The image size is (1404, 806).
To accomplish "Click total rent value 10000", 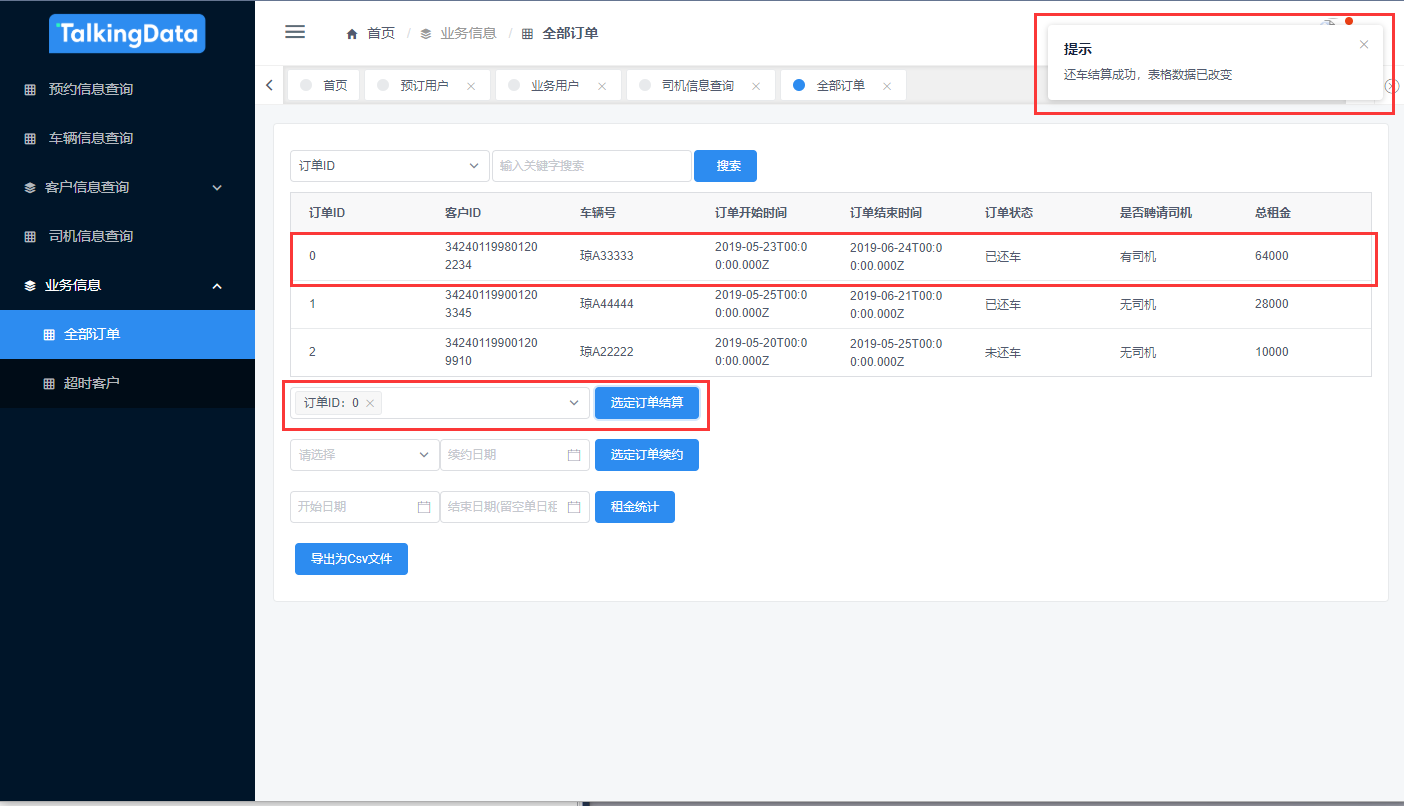I will pos(1272,352).
